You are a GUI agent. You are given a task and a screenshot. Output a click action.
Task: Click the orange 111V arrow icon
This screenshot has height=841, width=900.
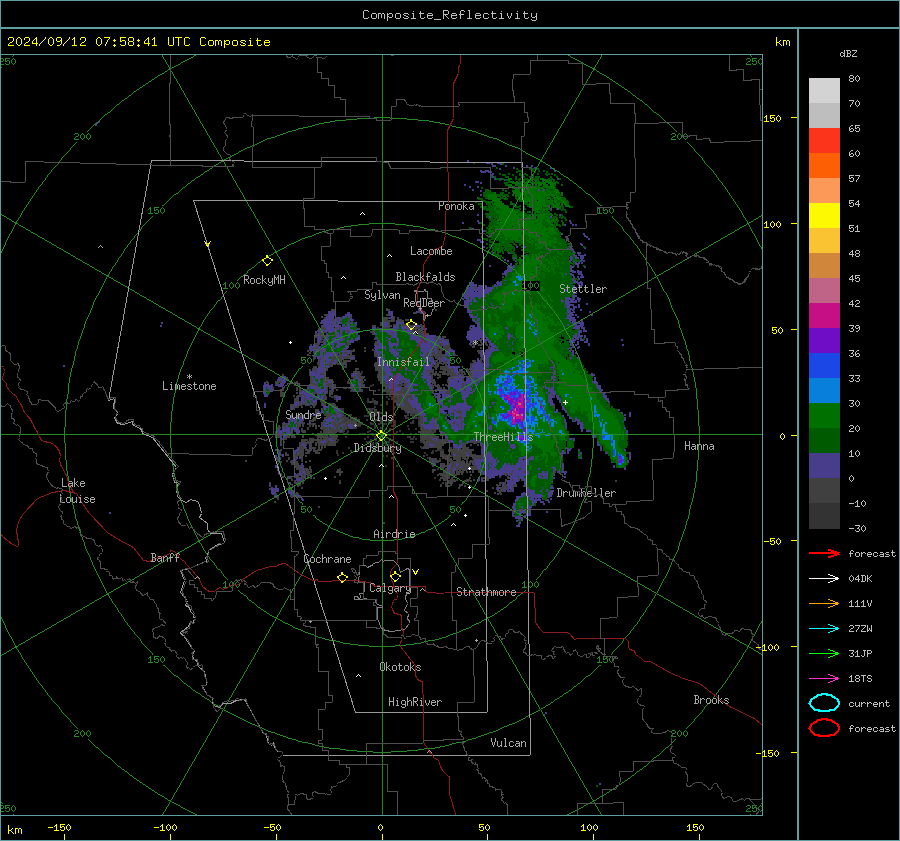coord(824,603)
